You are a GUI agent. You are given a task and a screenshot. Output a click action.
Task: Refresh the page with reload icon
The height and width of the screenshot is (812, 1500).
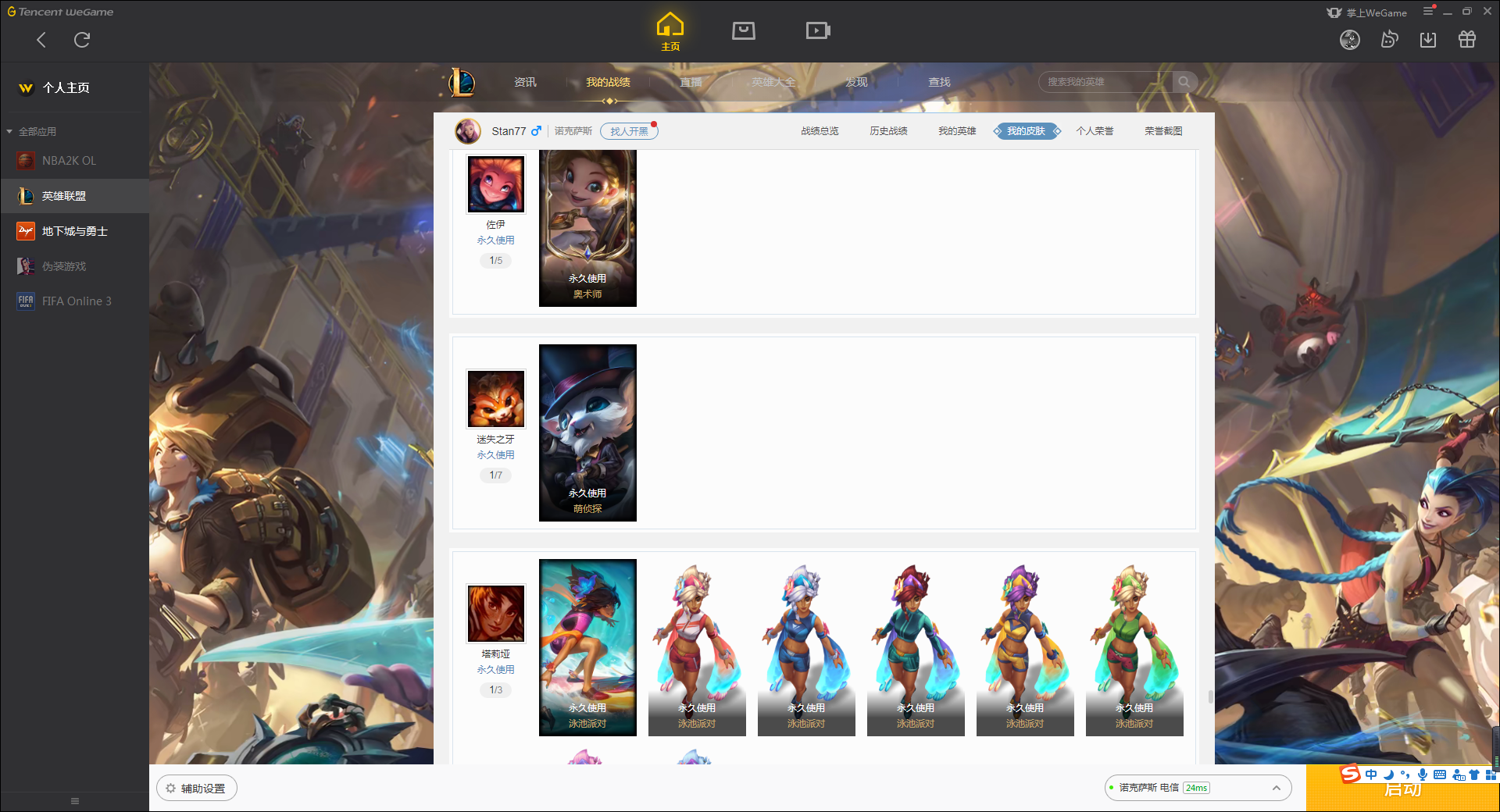[x=82, y=40]
